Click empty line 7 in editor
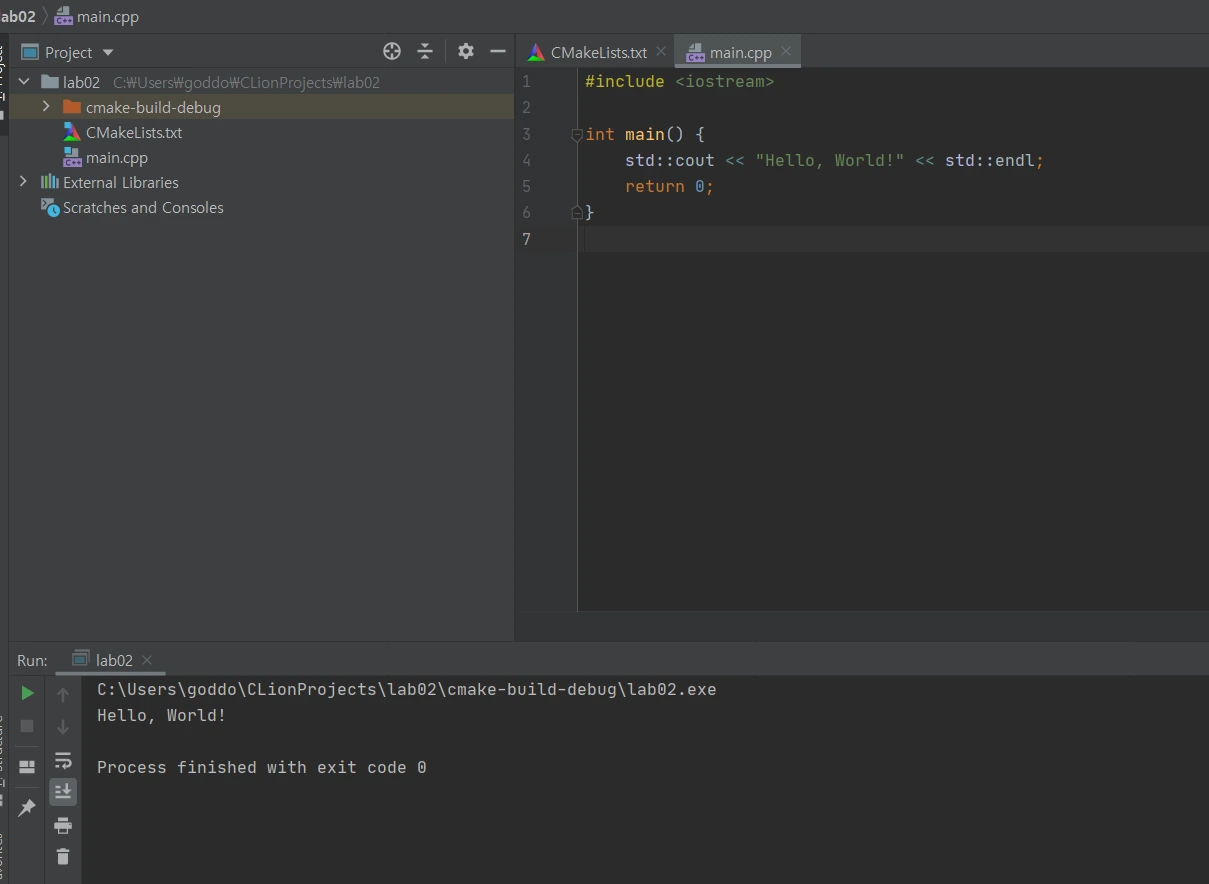Image resolution: width=1209 pixels, height=884 pixels. pos(893,238)
